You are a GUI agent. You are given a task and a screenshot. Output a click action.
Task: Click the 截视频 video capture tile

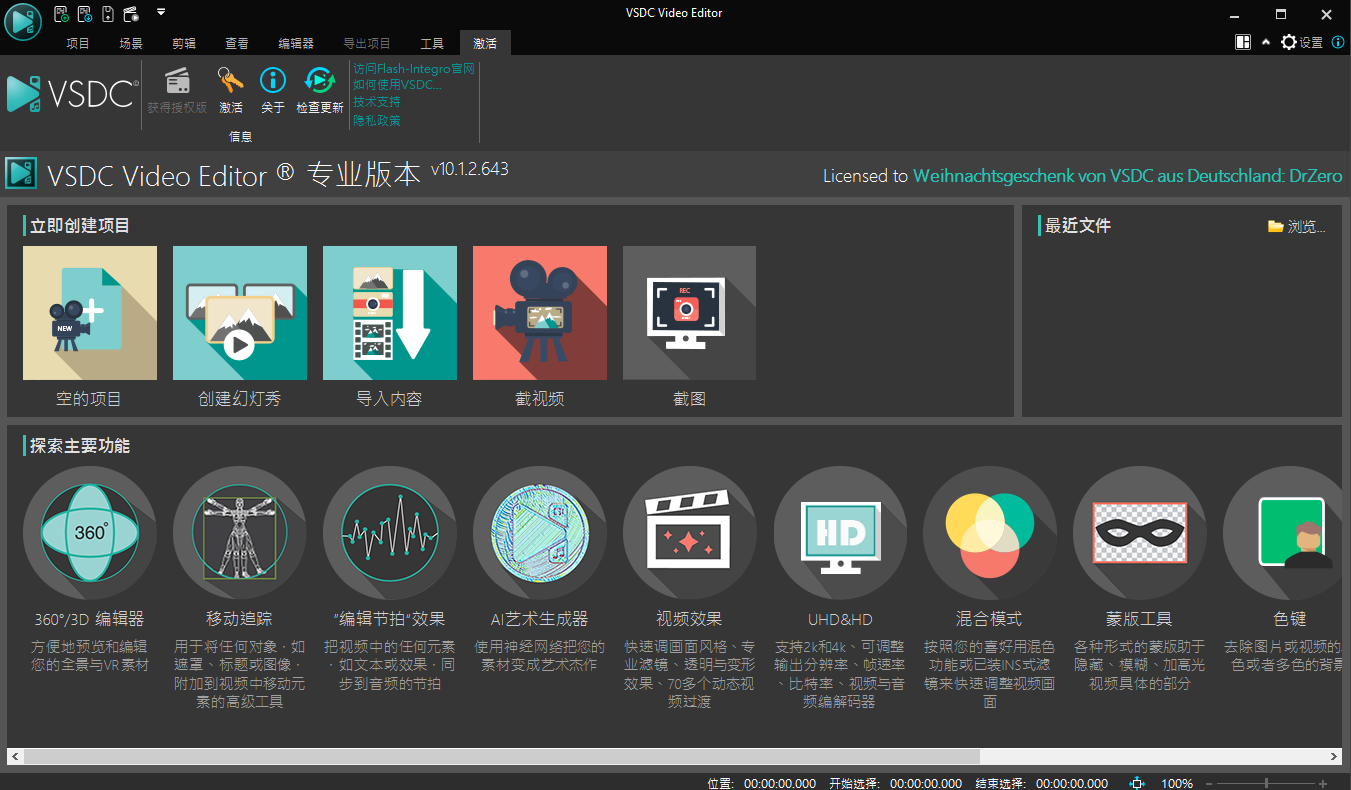[x=540, y=313]
